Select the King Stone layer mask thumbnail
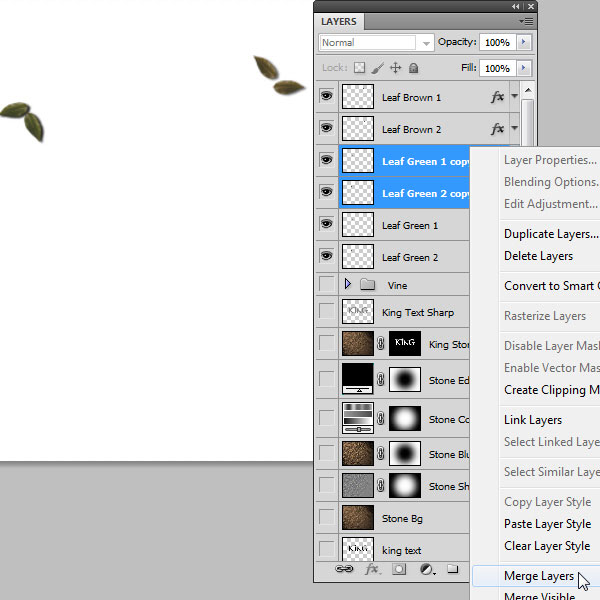Viewport: 600px width, 600px height. point(405,343)
